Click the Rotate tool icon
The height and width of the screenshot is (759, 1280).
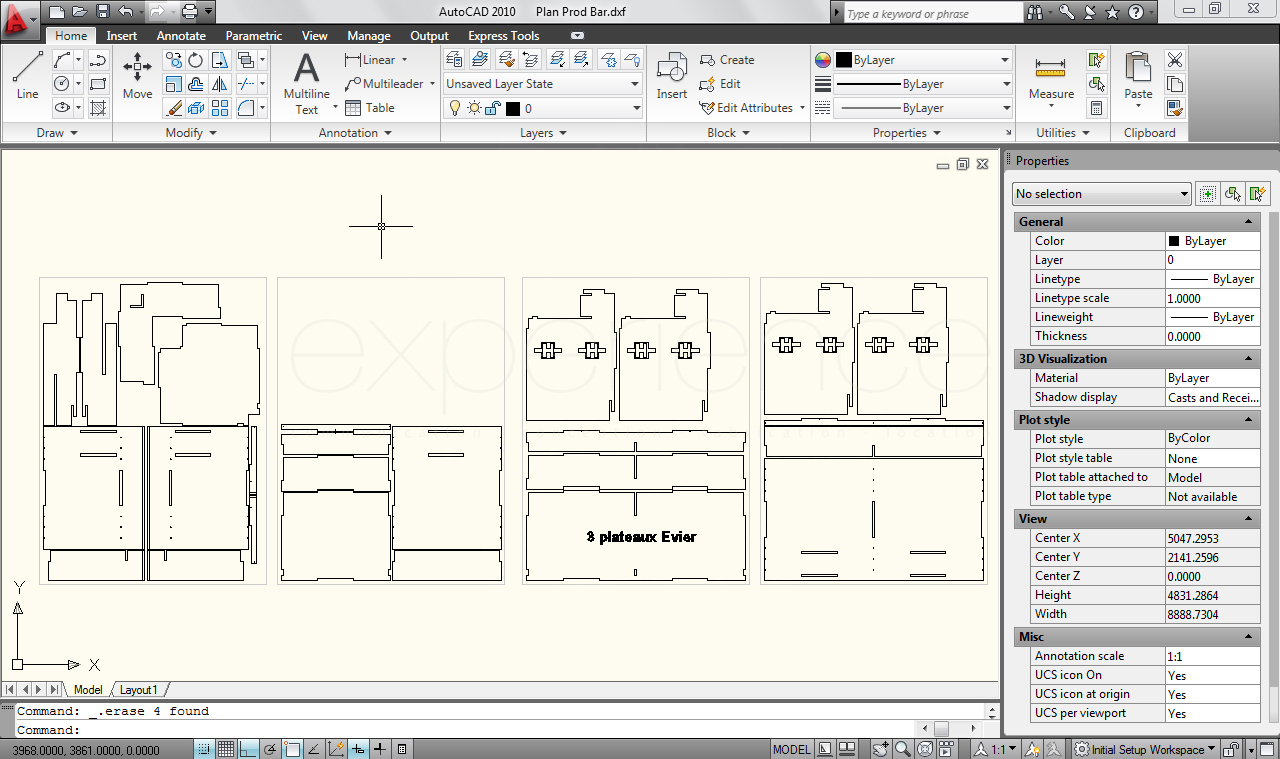[x=196, y=60]
